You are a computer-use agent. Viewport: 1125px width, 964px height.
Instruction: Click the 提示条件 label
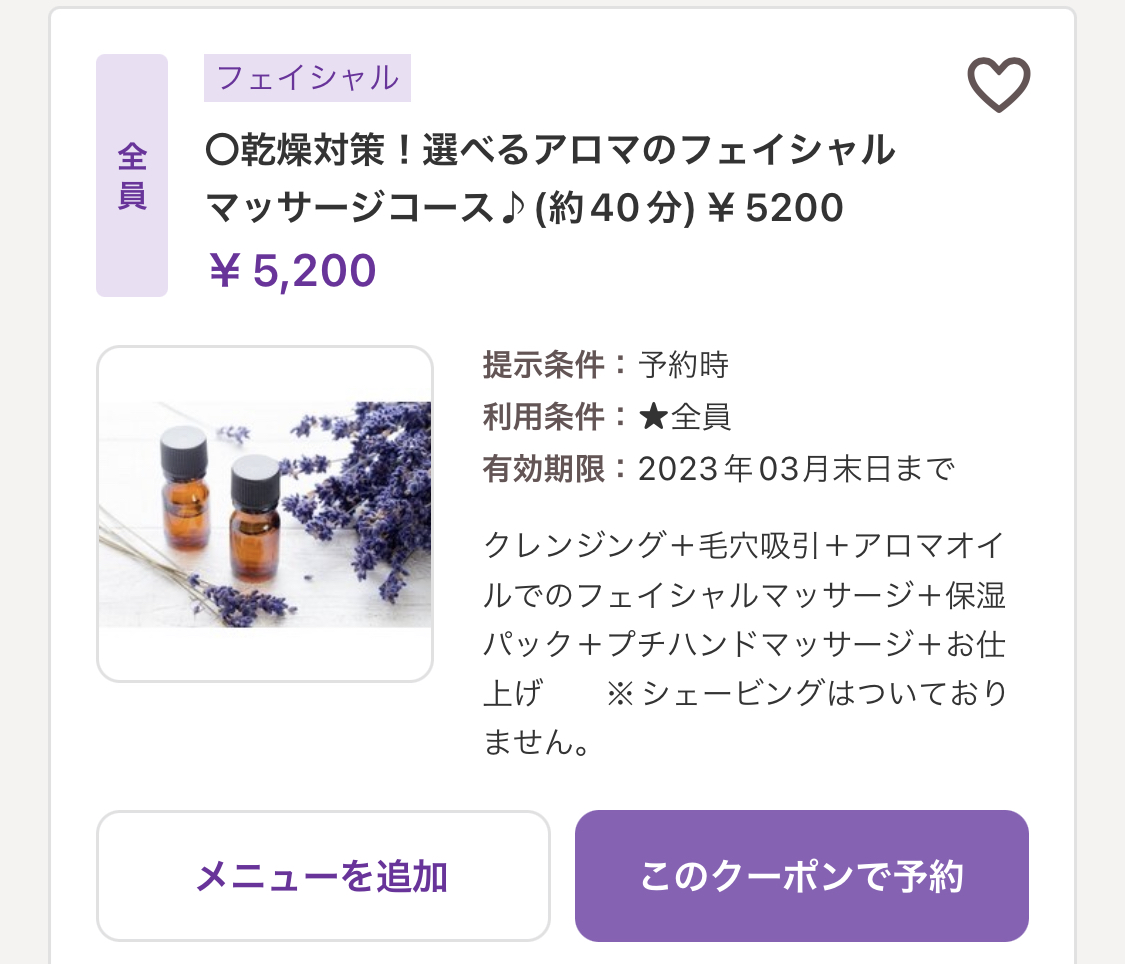pos(544,364)
